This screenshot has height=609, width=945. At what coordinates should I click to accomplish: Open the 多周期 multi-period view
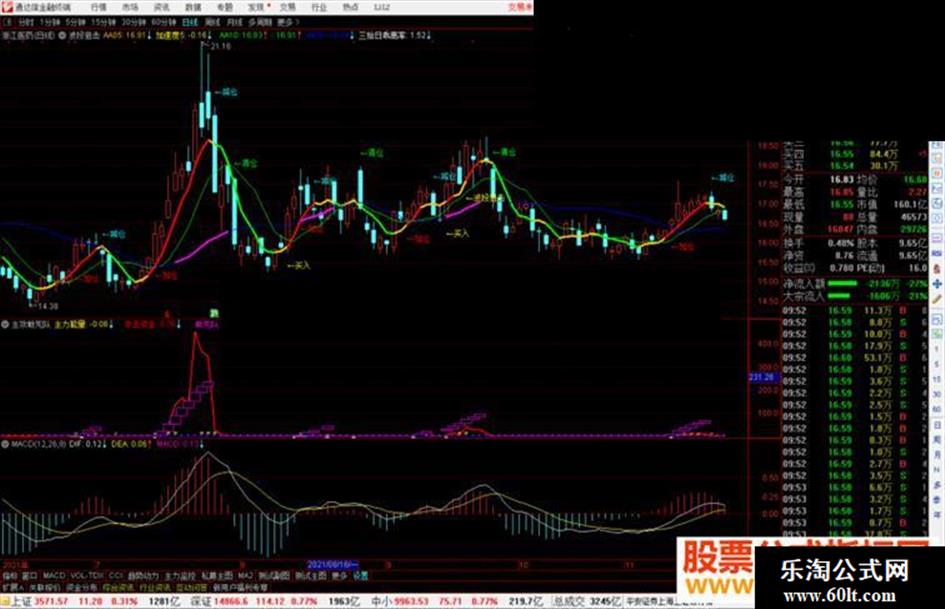pos(260,22)
